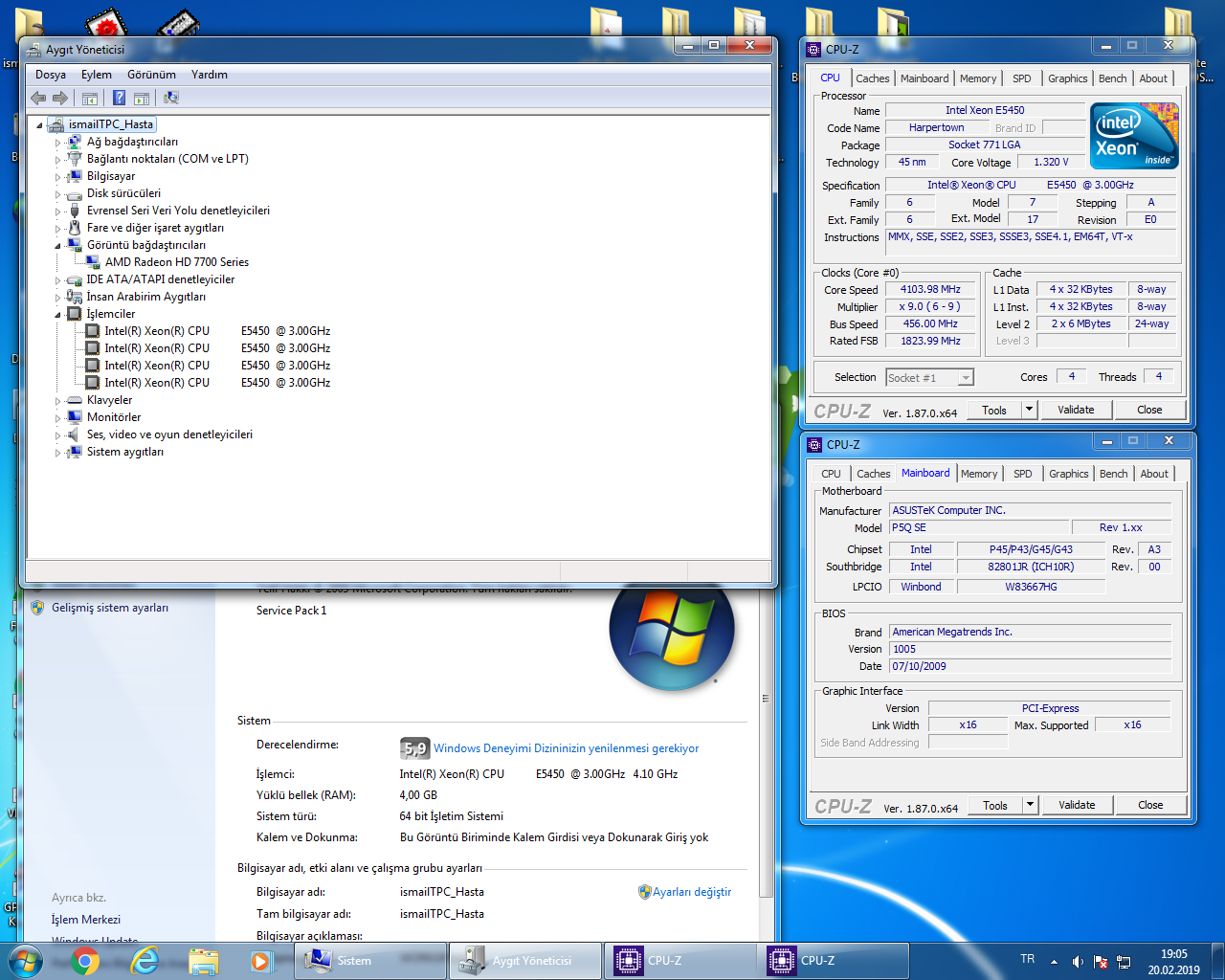Select the AMD Radeon HD 7700 Series device
This screenshot has height=980, width=1225.
point(177,262)
